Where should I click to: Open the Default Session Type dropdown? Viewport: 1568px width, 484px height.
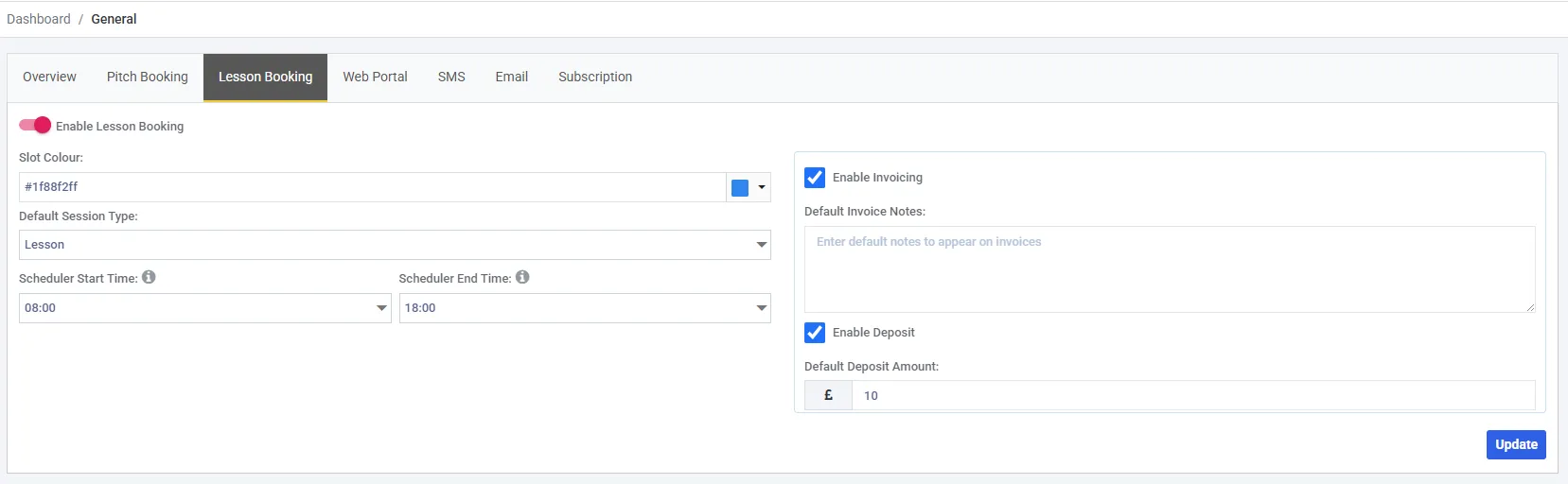tap(395, 245)
